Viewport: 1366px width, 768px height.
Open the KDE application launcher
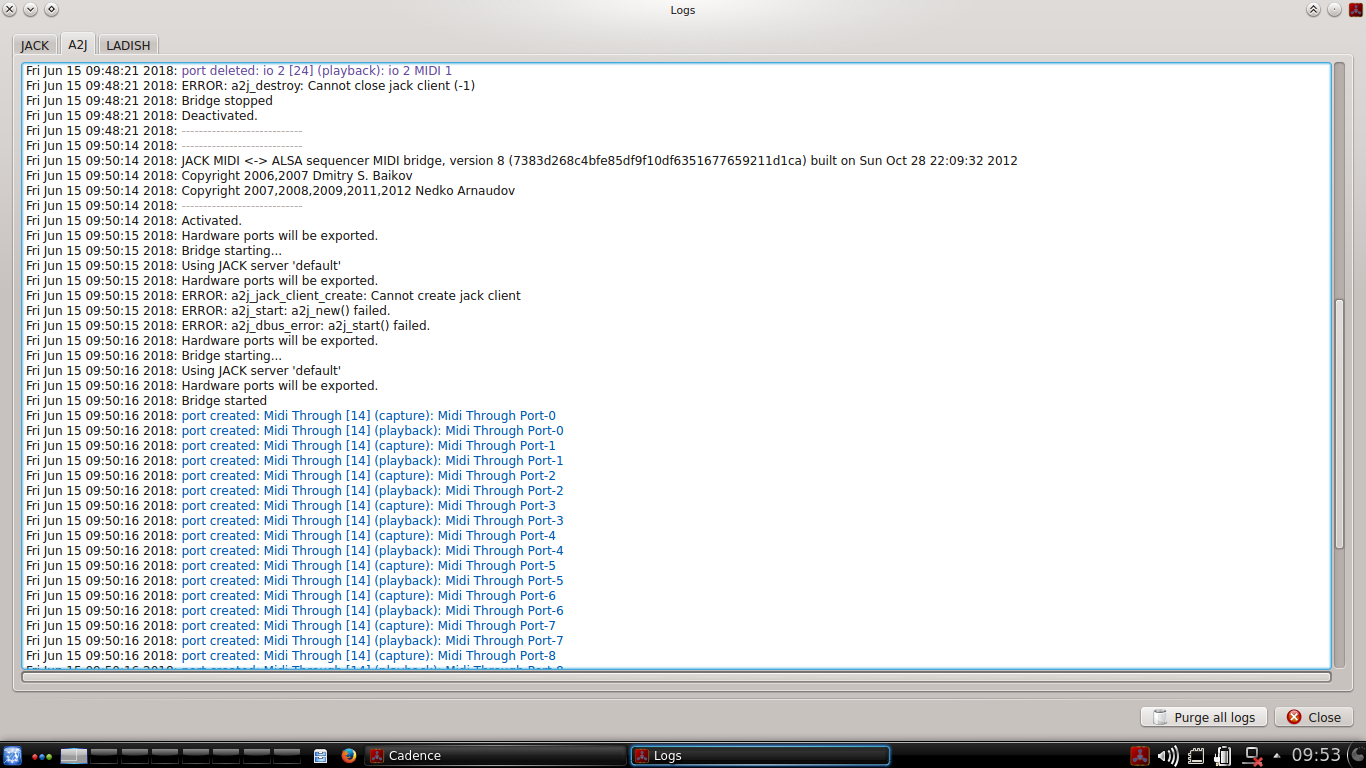click(13, 756)
